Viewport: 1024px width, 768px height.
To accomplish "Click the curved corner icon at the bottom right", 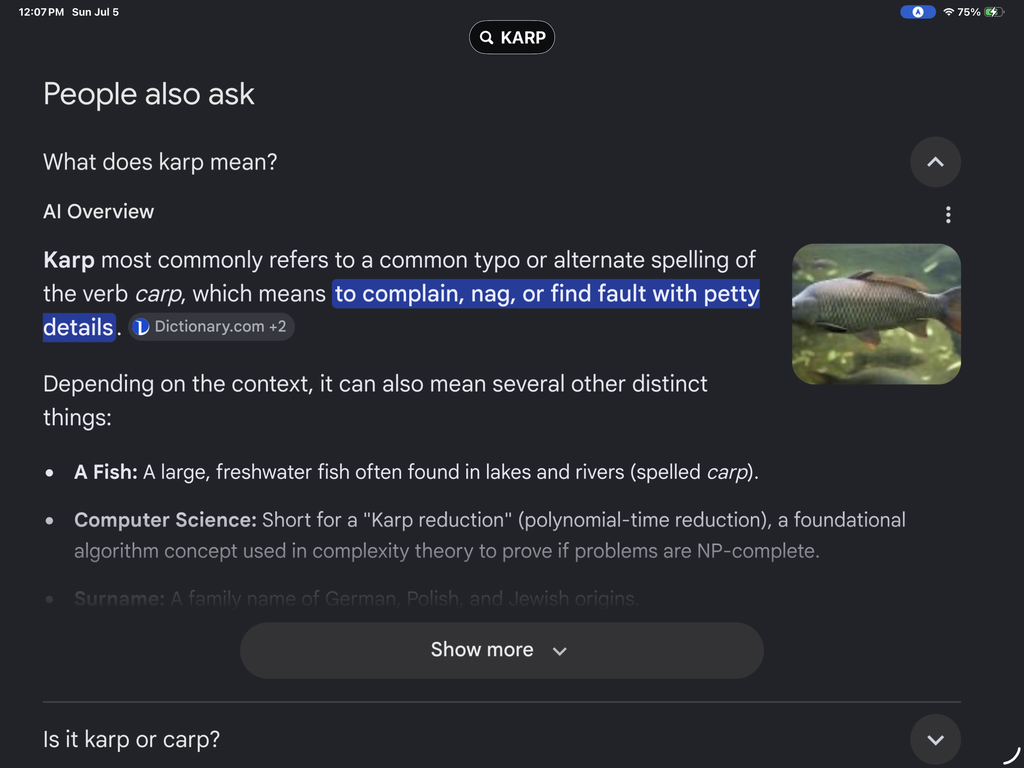I will tap(1012, 755).
